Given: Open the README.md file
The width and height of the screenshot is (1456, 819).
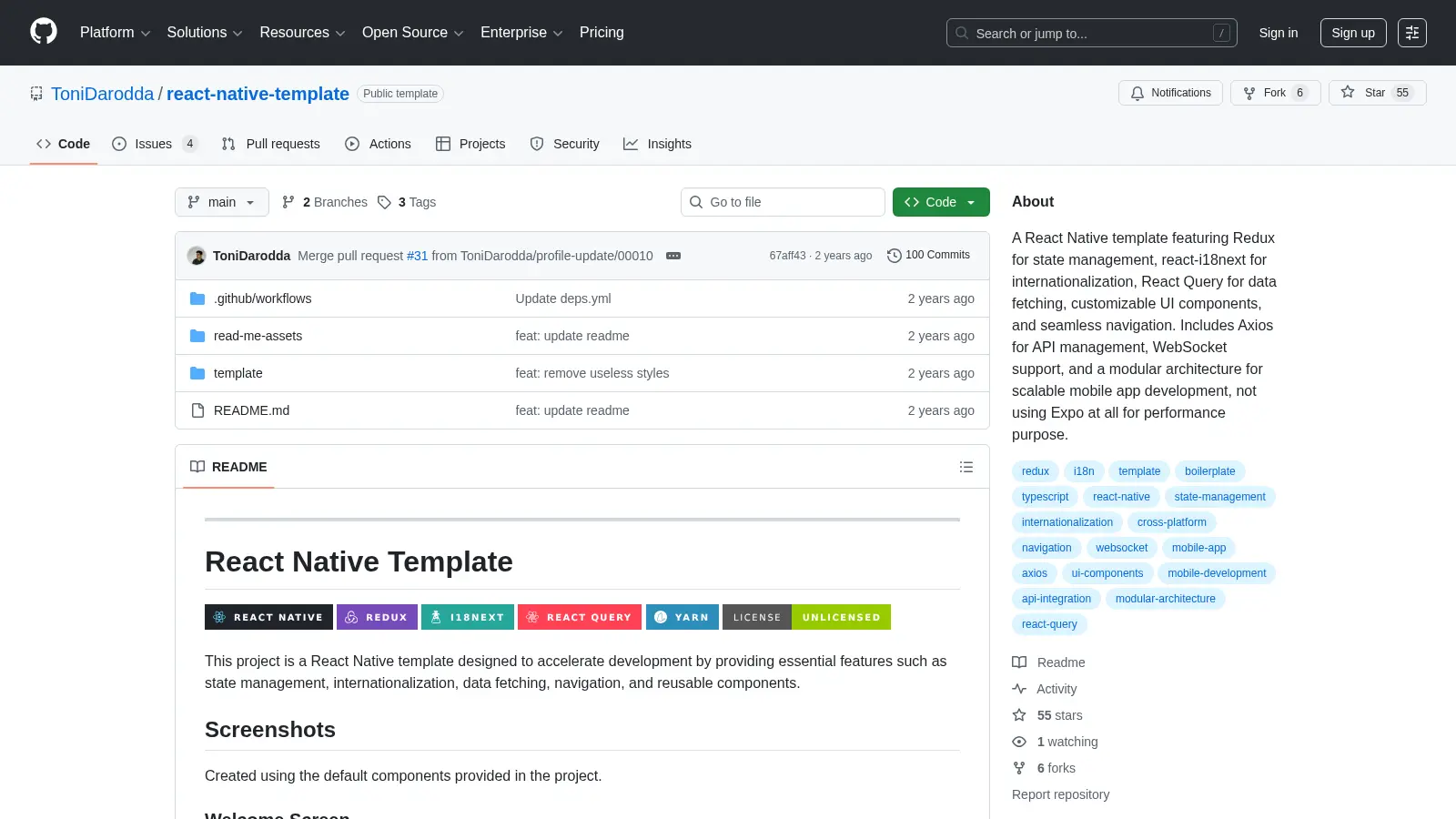Looking at the screenshot, I should click(251, 410).
